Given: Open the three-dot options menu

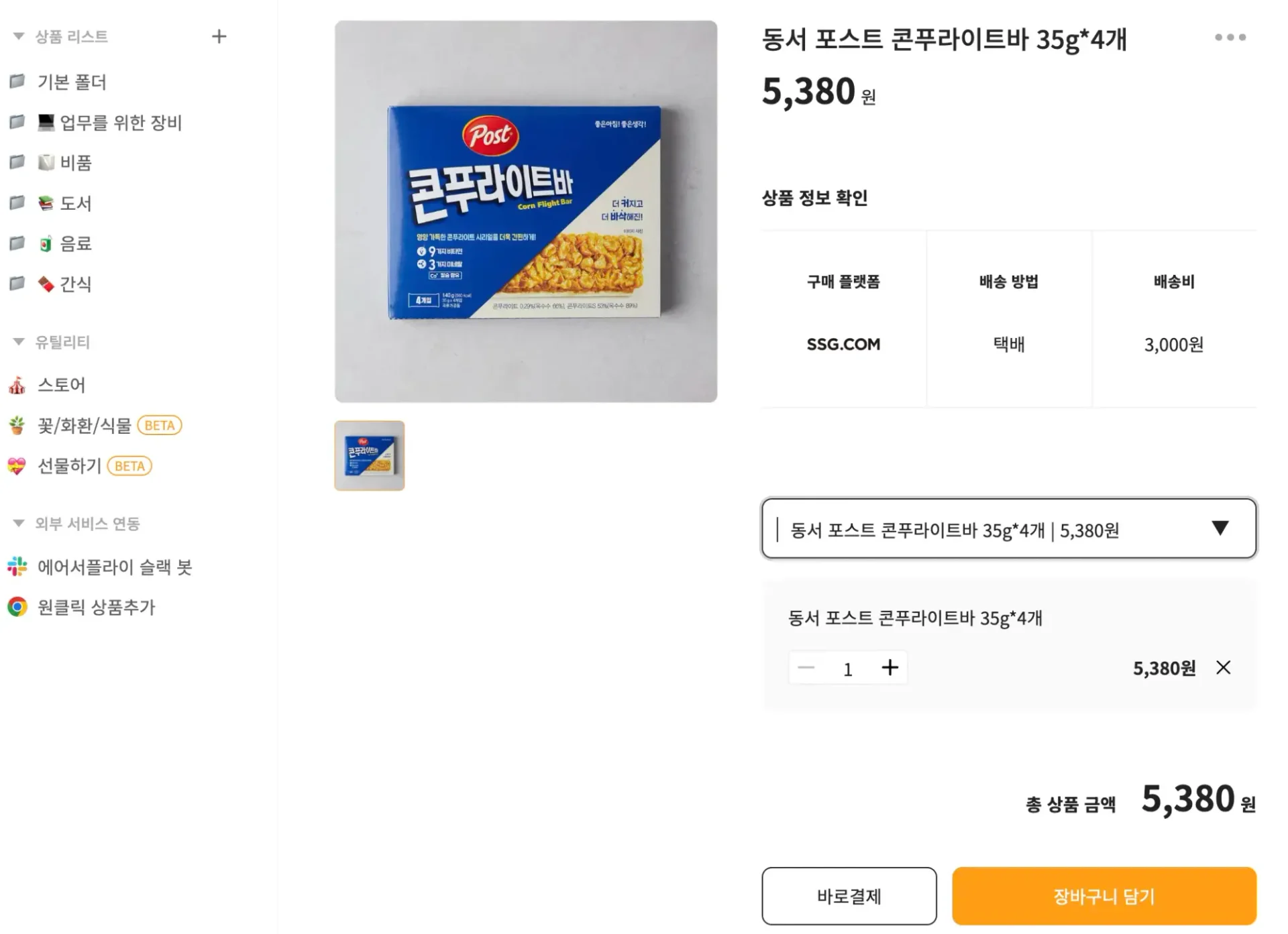Looking at the screenshot, I should pyautogui.click(x=1230, y=37).
